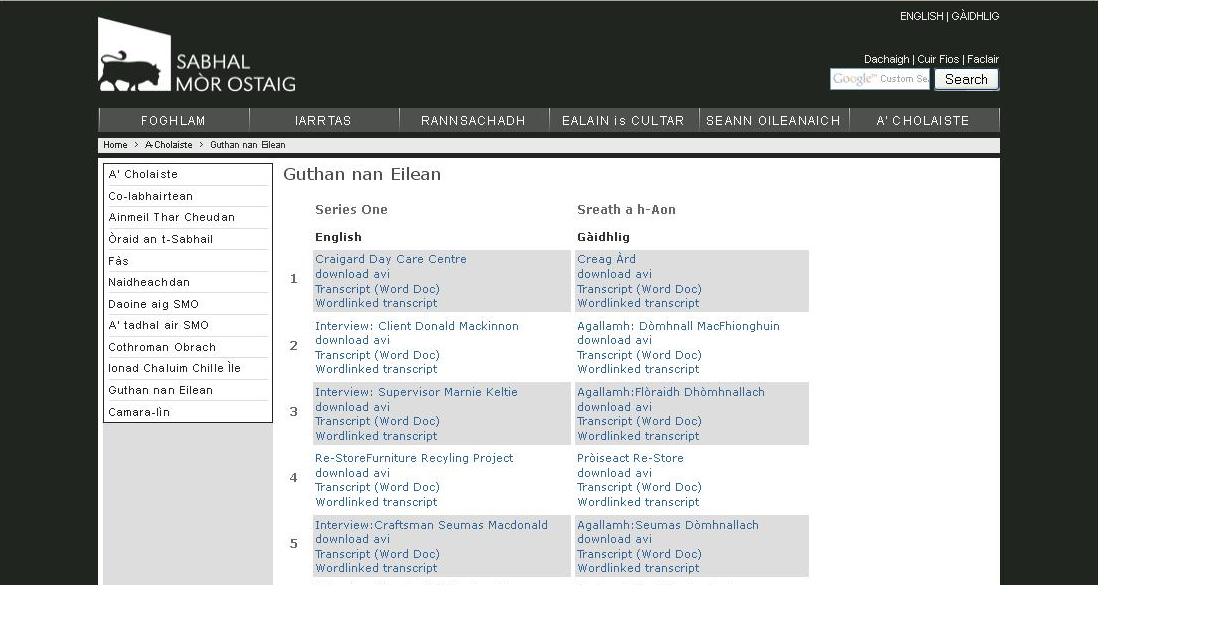
Task: Select the Ealain is Cultar tab
Action: pos(623,120)
